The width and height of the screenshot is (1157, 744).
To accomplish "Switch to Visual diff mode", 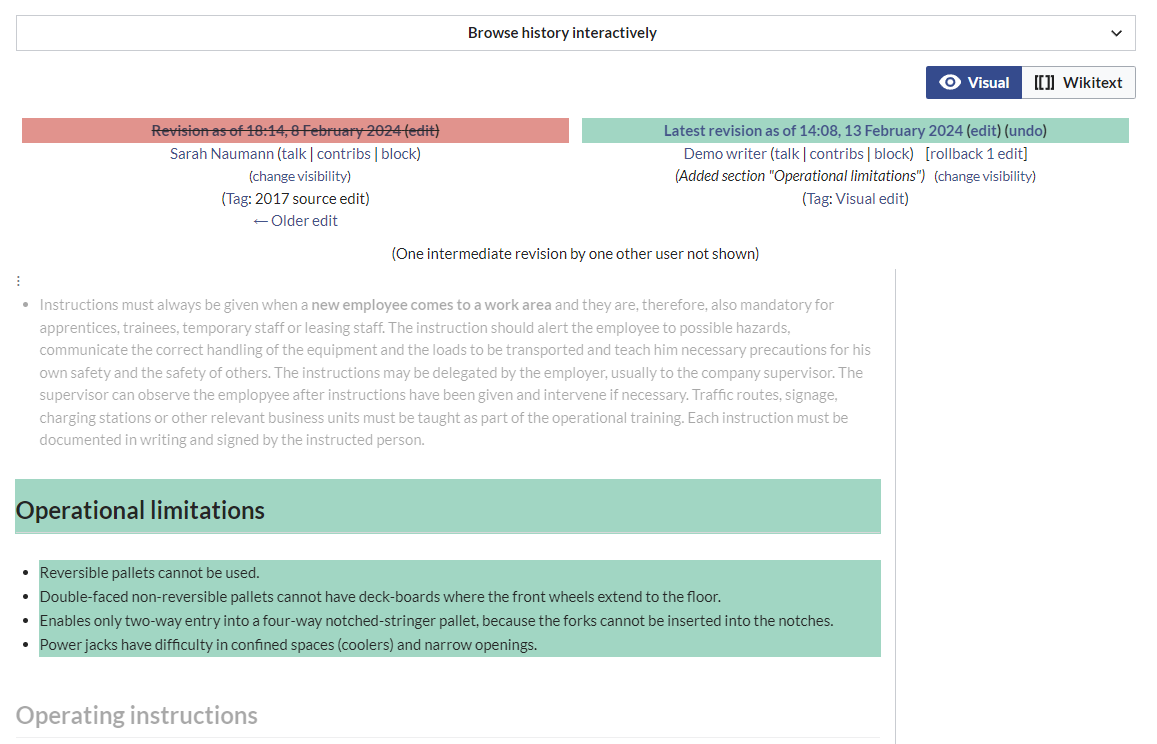I will point(973,83).
